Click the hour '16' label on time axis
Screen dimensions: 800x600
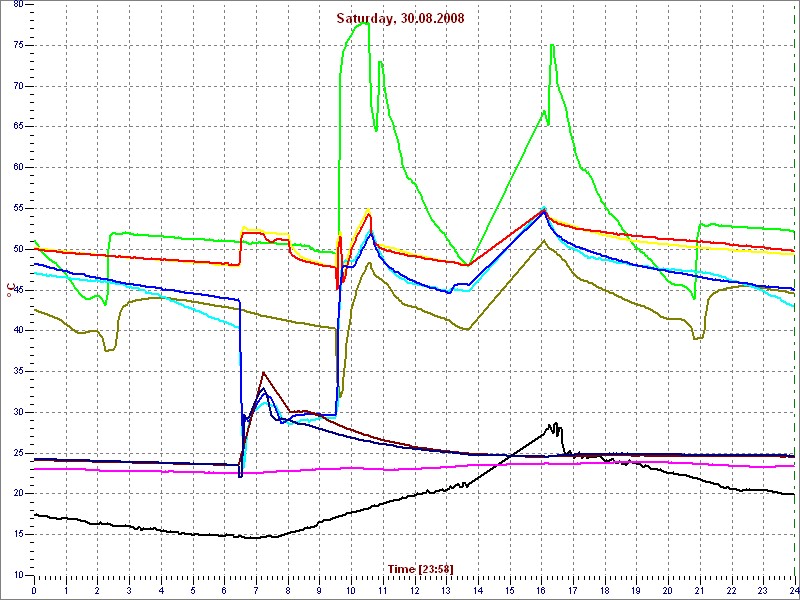[541, 591]
